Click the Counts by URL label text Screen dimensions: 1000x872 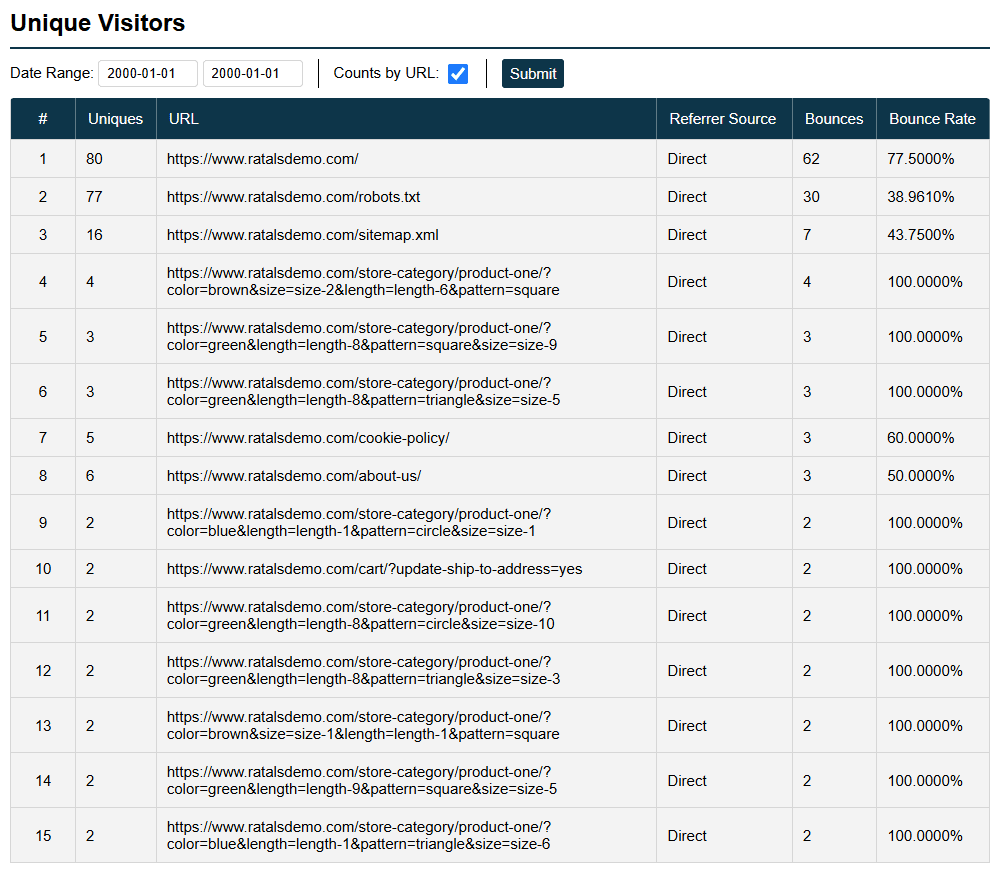pyautogui.click(x=386, y=73)
